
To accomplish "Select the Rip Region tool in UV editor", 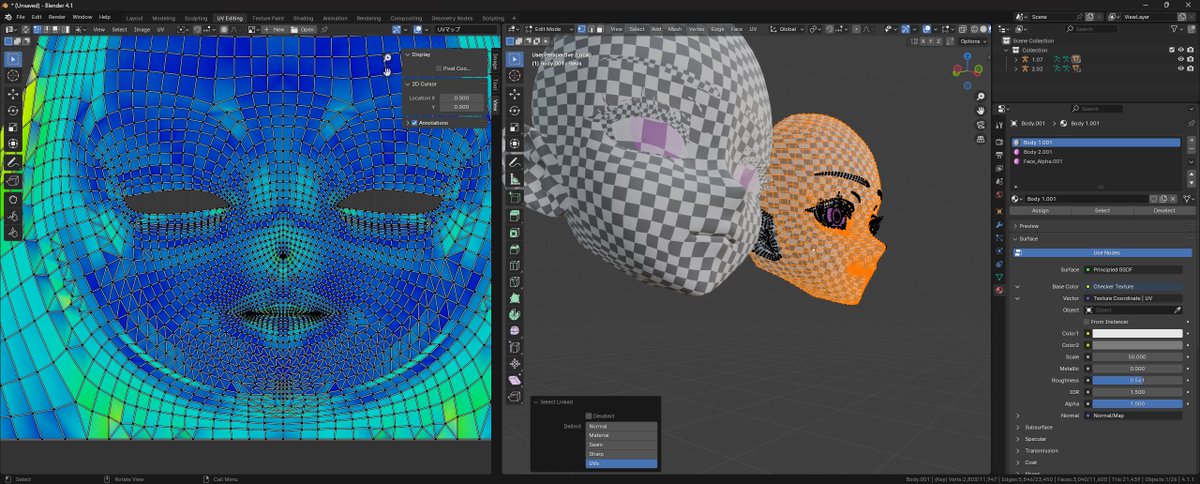I will click(13, 181).
